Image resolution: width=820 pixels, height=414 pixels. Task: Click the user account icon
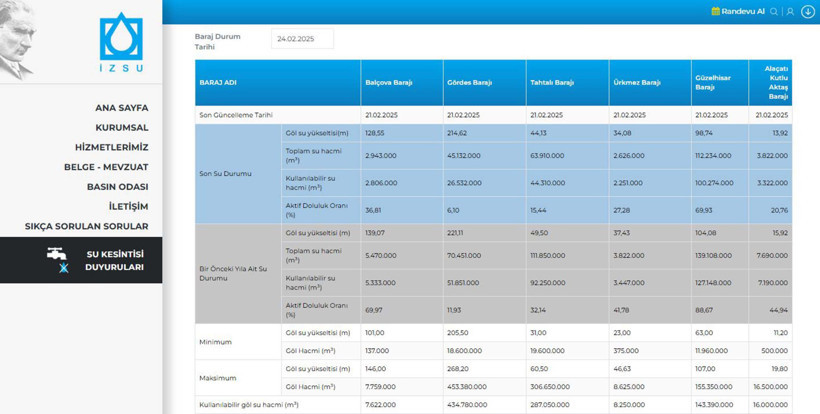790,12
